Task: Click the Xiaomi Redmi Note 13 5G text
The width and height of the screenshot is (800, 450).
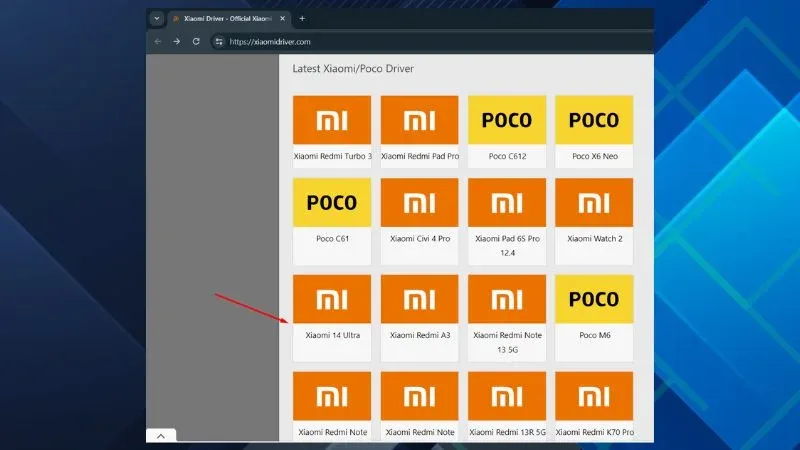Action: click(x=507, y=342)
